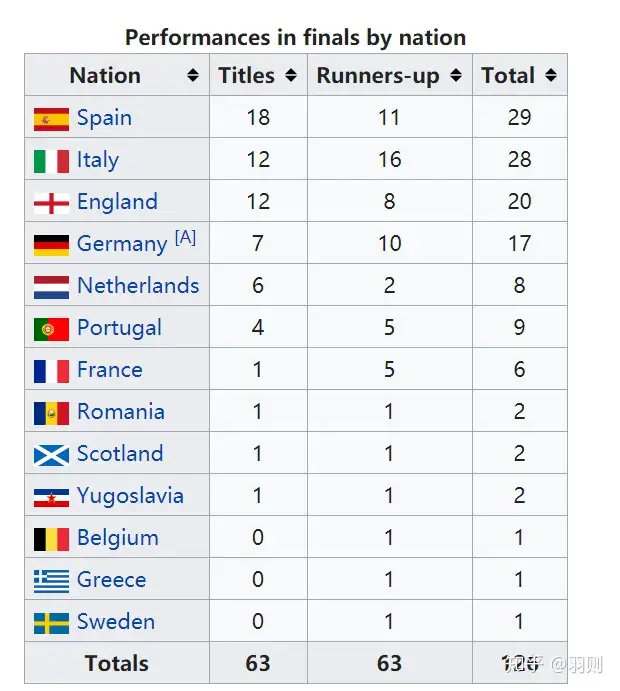620x691 pixels.
Task: Open the Yugoslavia link
Action: click(x=130, y=496)
